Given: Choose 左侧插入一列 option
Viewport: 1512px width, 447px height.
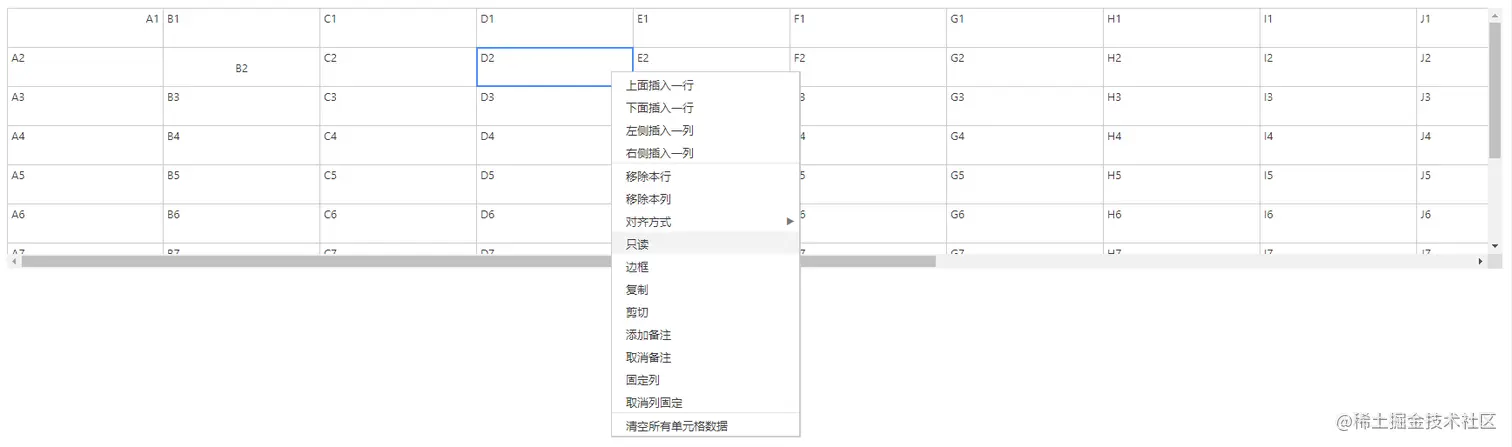Looking at the screenshot, I should pos(659,131).
